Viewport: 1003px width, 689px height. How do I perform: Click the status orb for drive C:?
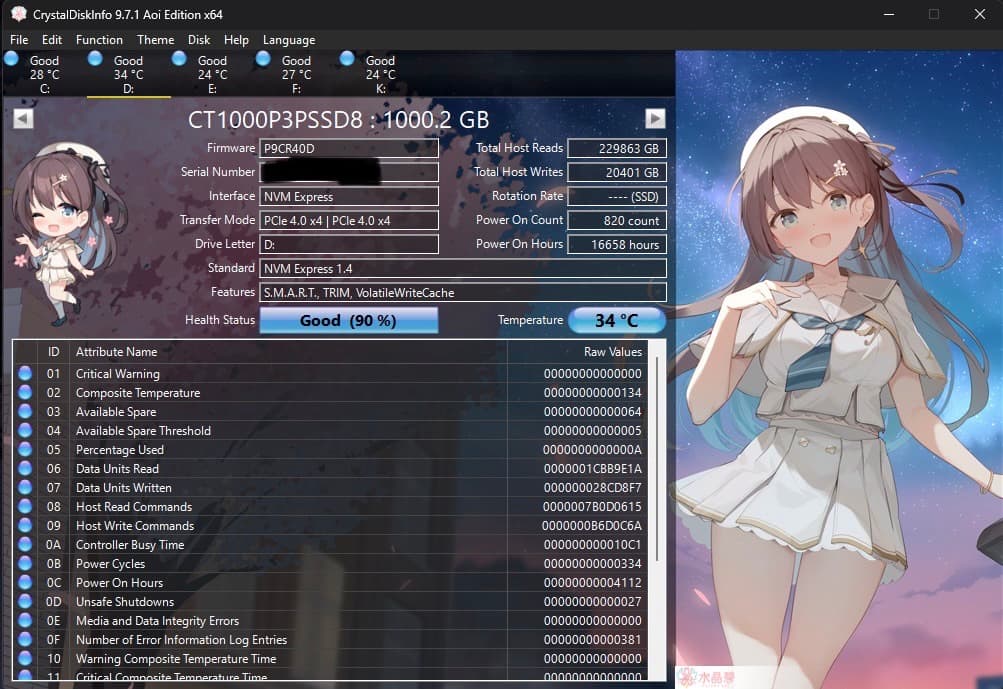pyautogui.click(x=11, y=59)
